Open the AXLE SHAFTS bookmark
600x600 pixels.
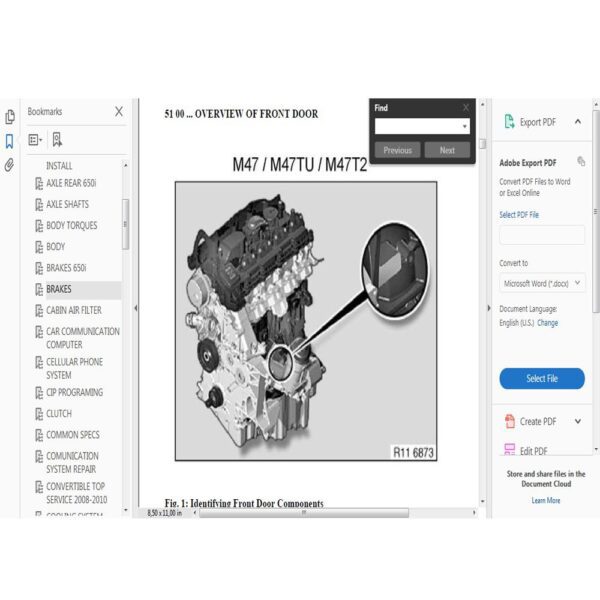[67, 204]
